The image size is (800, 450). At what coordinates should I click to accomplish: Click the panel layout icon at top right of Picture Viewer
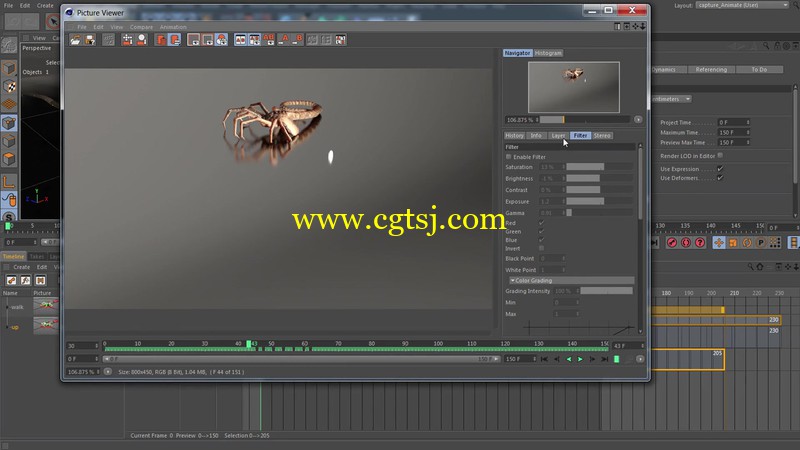coord(617,26)
